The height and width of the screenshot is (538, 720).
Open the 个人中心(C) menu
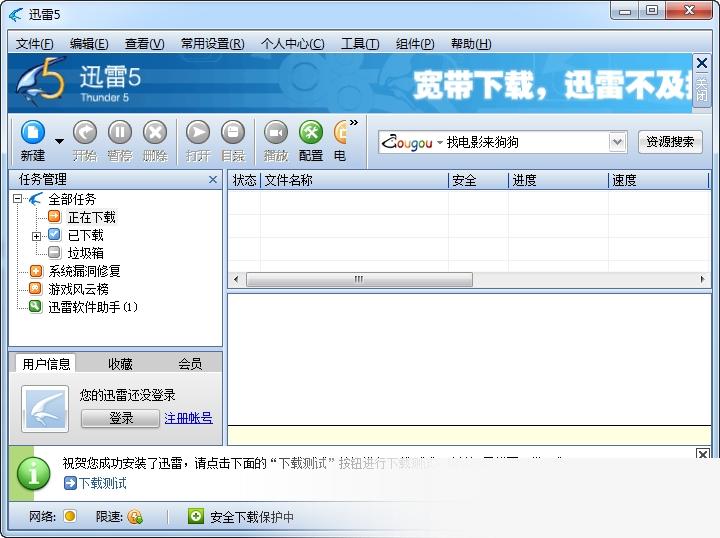292,44
